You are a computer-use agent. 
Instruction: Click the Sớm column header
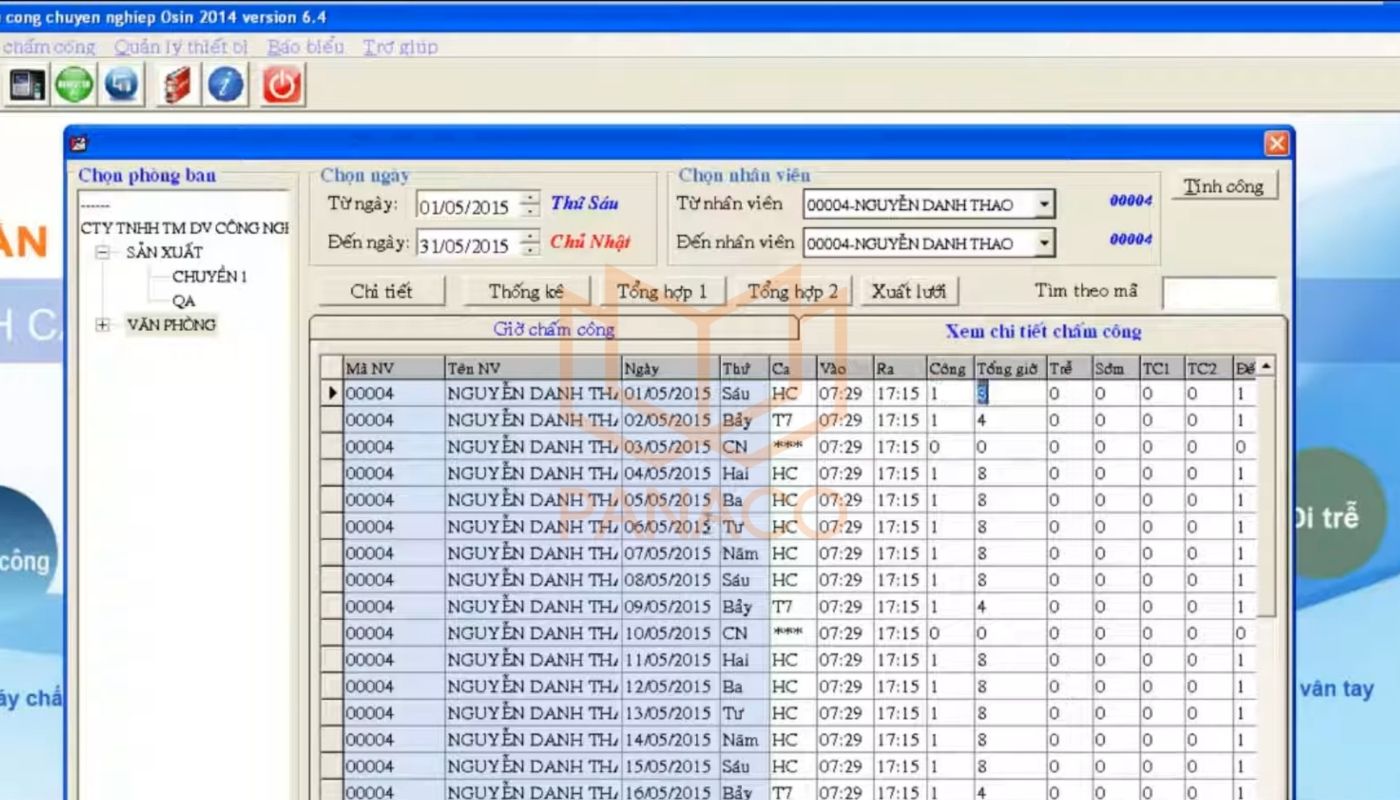[1116, 369]
